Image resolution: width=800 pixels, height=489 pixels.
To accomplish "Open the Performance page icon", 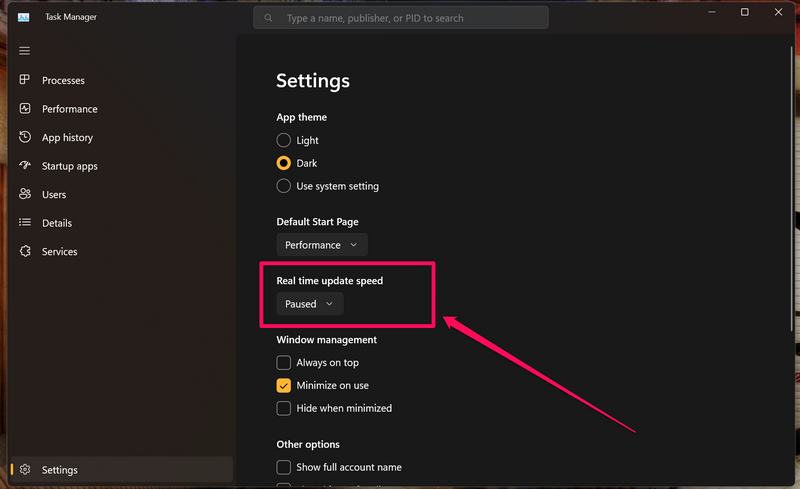I will [25, 109].
